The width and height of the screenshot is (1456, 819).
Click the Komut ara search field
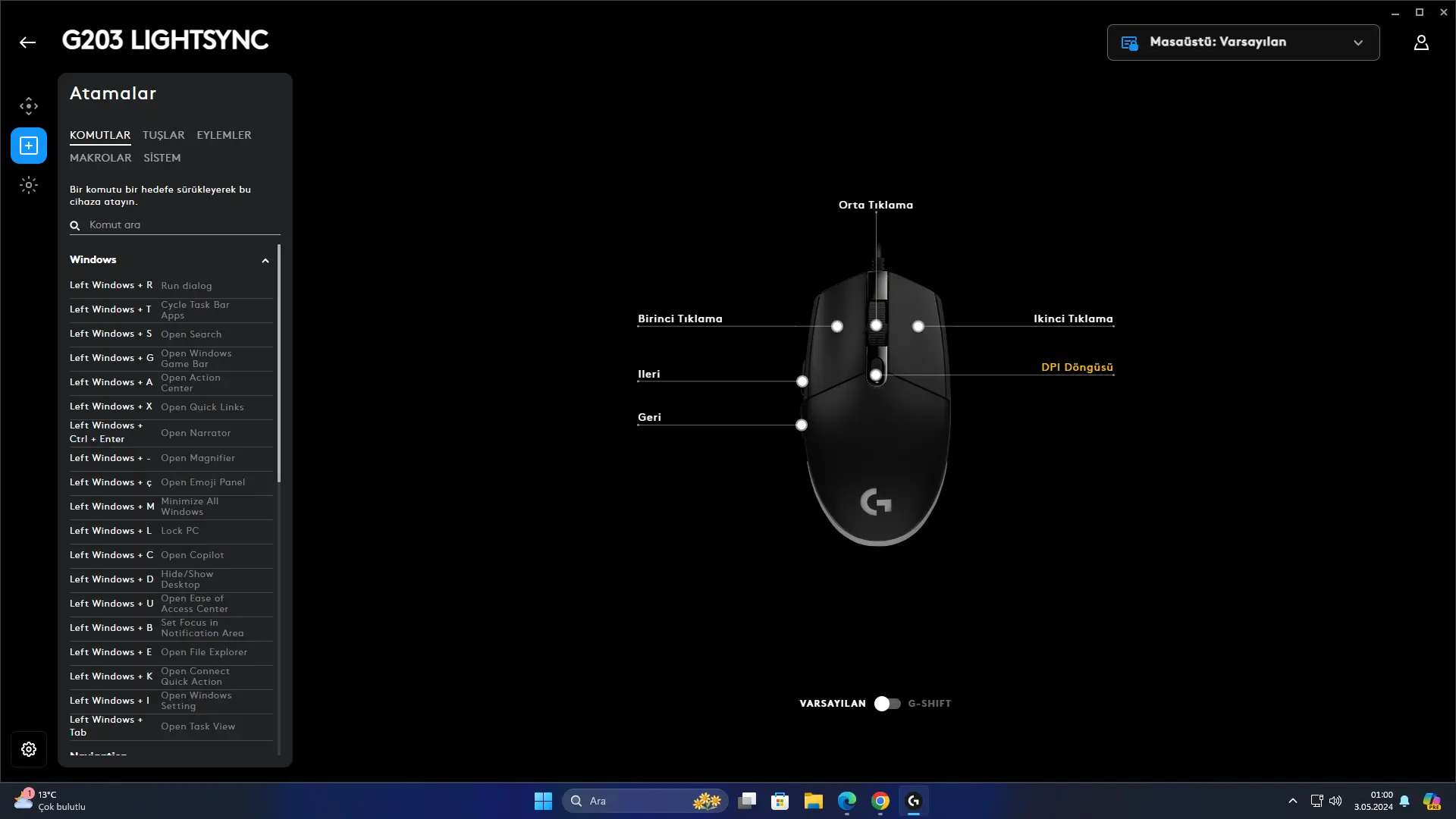pos(175,225)
